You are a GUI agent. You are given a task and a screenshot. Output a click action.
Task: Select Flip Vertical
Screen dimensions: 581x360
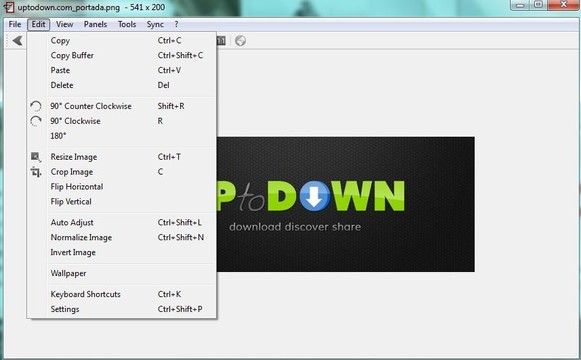122,202
